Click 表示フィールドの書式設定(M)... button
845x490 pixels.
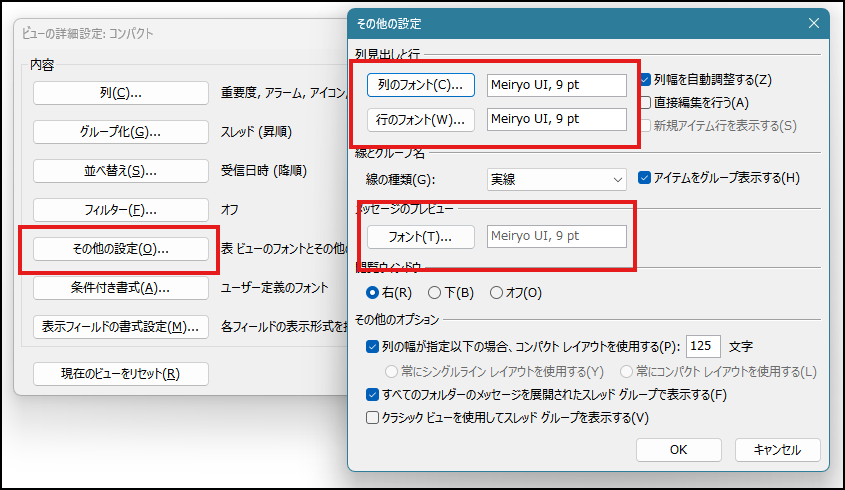pyautogui.click(x=121, y=327)
